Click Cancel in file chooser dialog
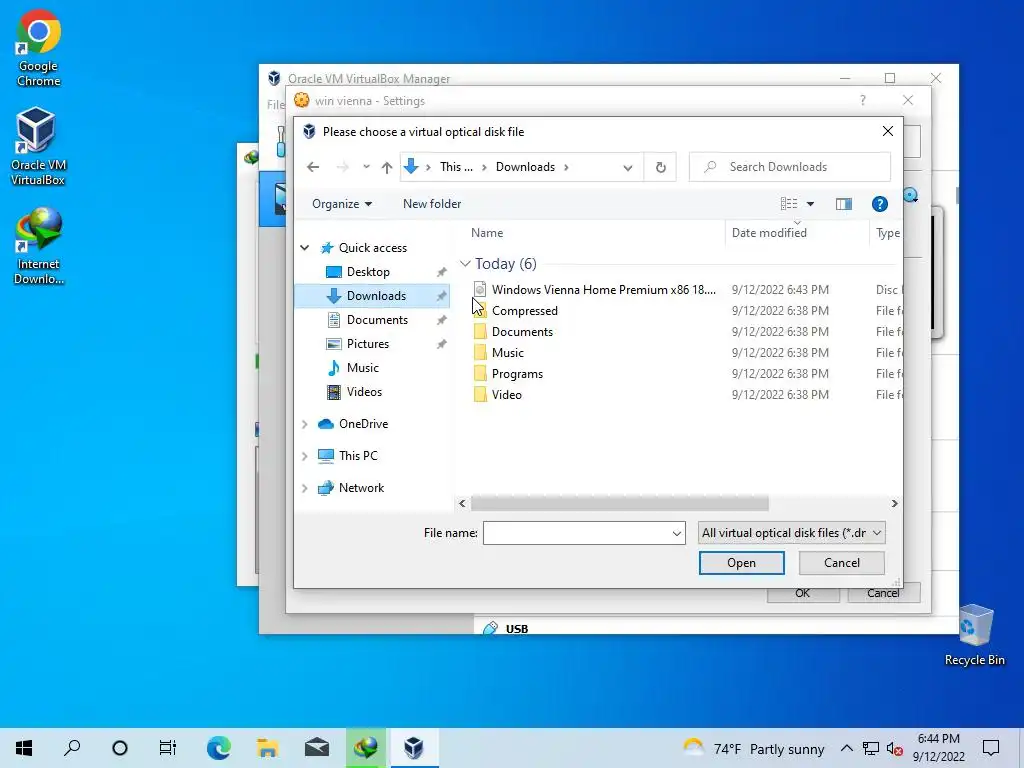Viewport: 1024px width, 768px height. [841, 563]
